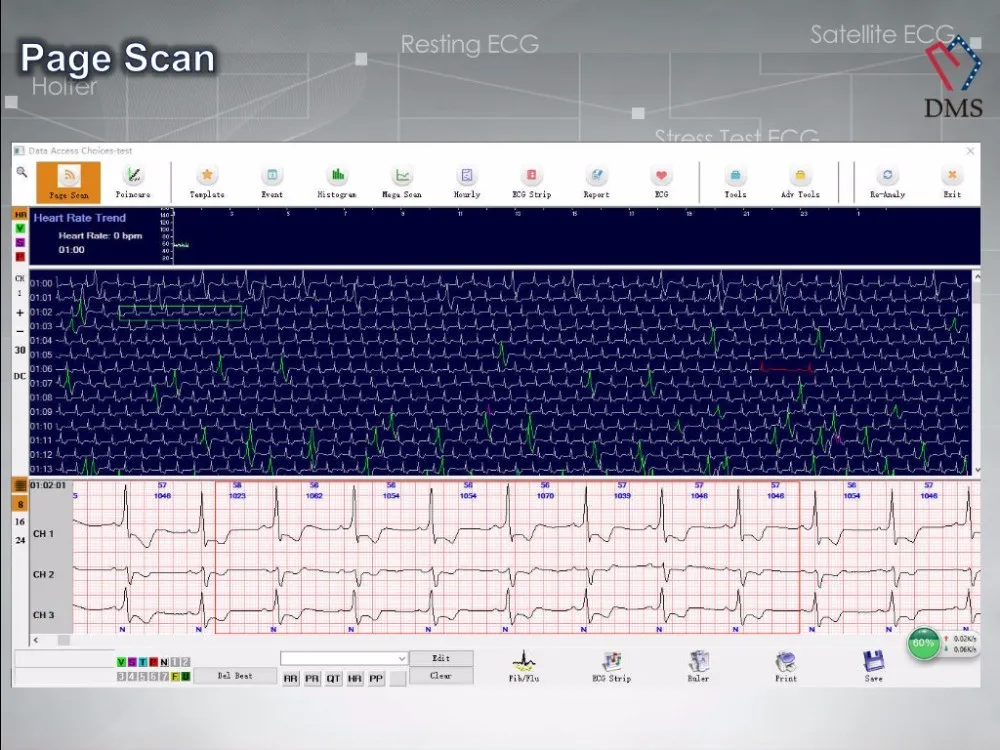Open the Poincare plot view

point(133,181)
